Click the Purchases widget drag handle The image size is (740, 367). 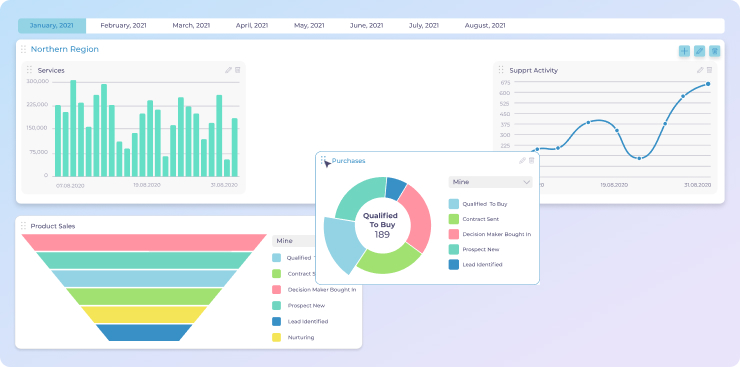pos(323,160)
